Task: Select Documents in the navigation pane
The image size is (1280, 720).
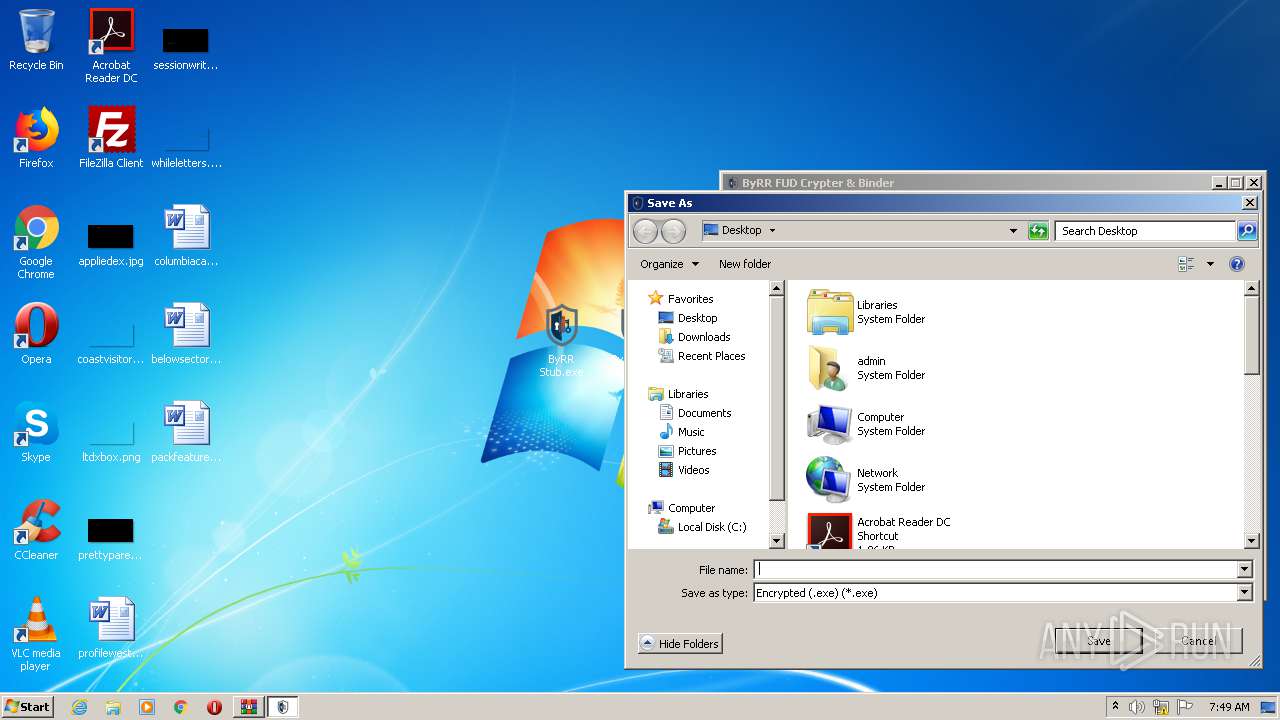Action: (704, 413)
